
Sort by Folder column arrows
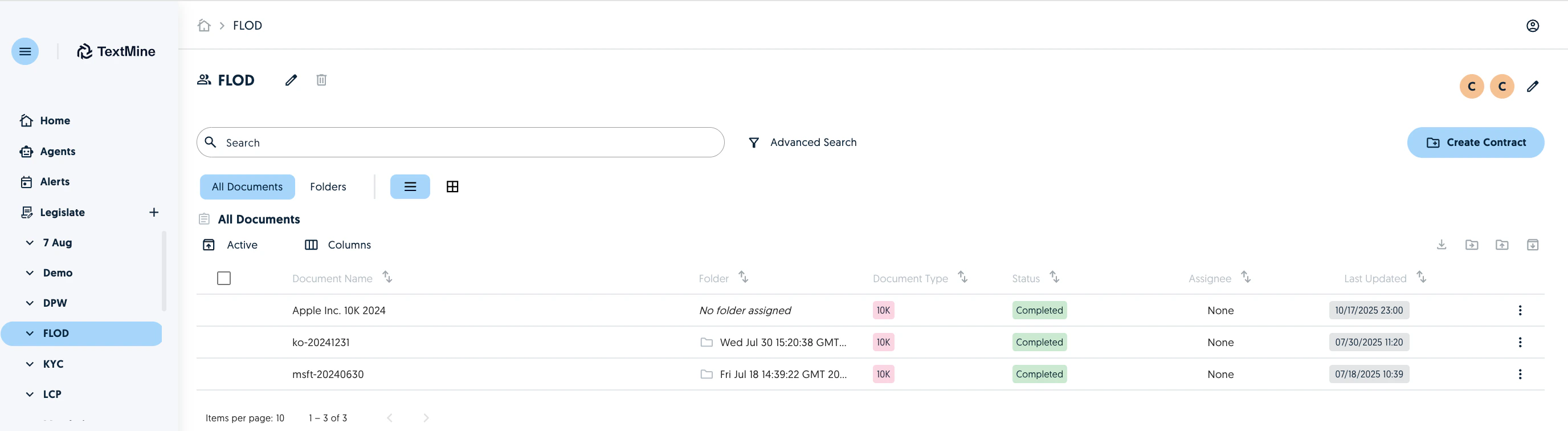coord(743,277)
